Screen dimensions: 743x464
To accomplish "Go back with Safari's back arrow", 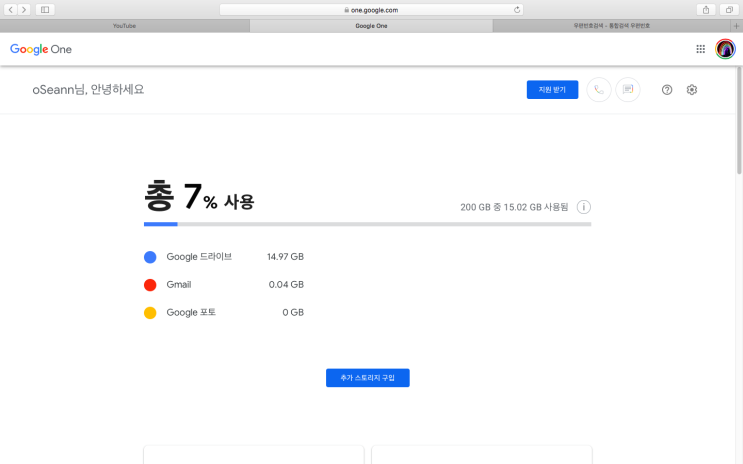I will 10,9.
